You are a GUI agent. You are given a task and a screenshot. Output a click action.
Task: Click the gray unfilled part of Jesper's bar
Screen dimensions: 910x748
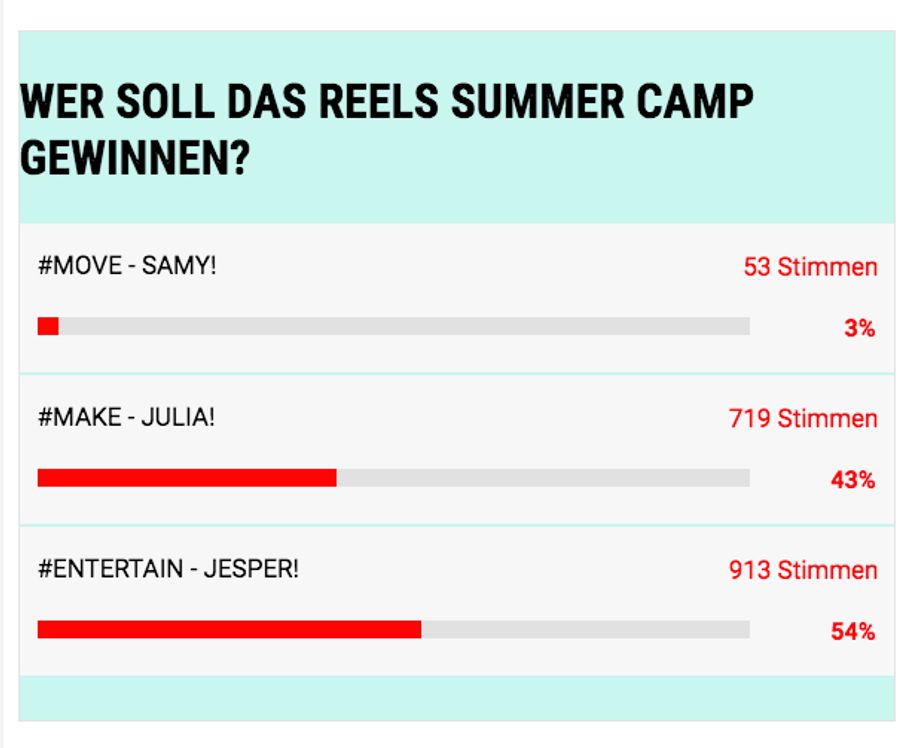(x=585, y=629)
